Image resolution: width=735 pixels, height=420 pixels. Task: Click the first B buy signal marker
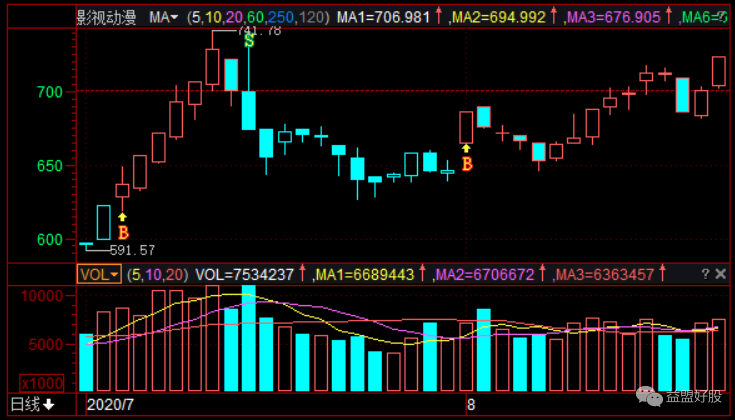point(123,232)
